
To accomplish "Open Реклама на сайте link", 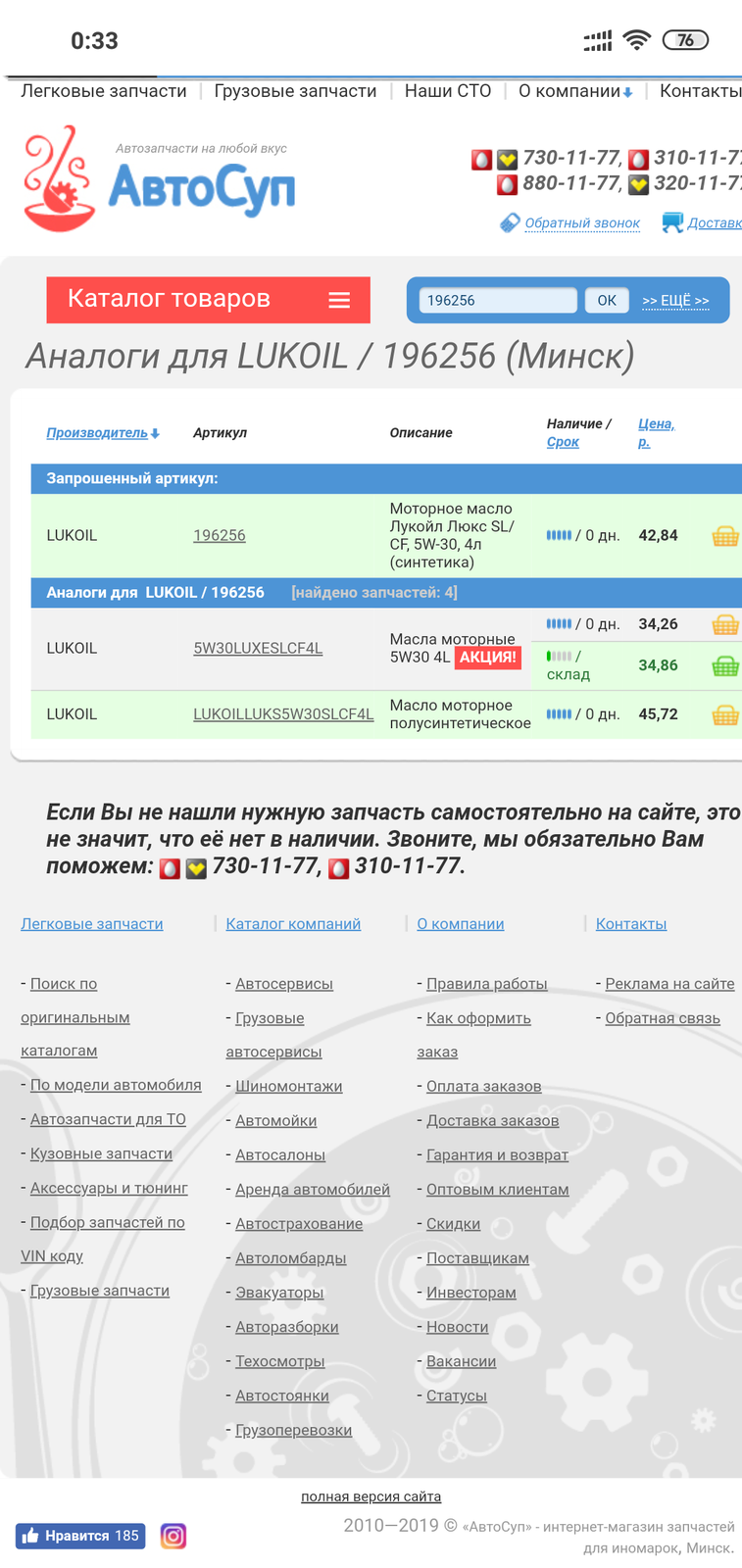I will point(670,984).
